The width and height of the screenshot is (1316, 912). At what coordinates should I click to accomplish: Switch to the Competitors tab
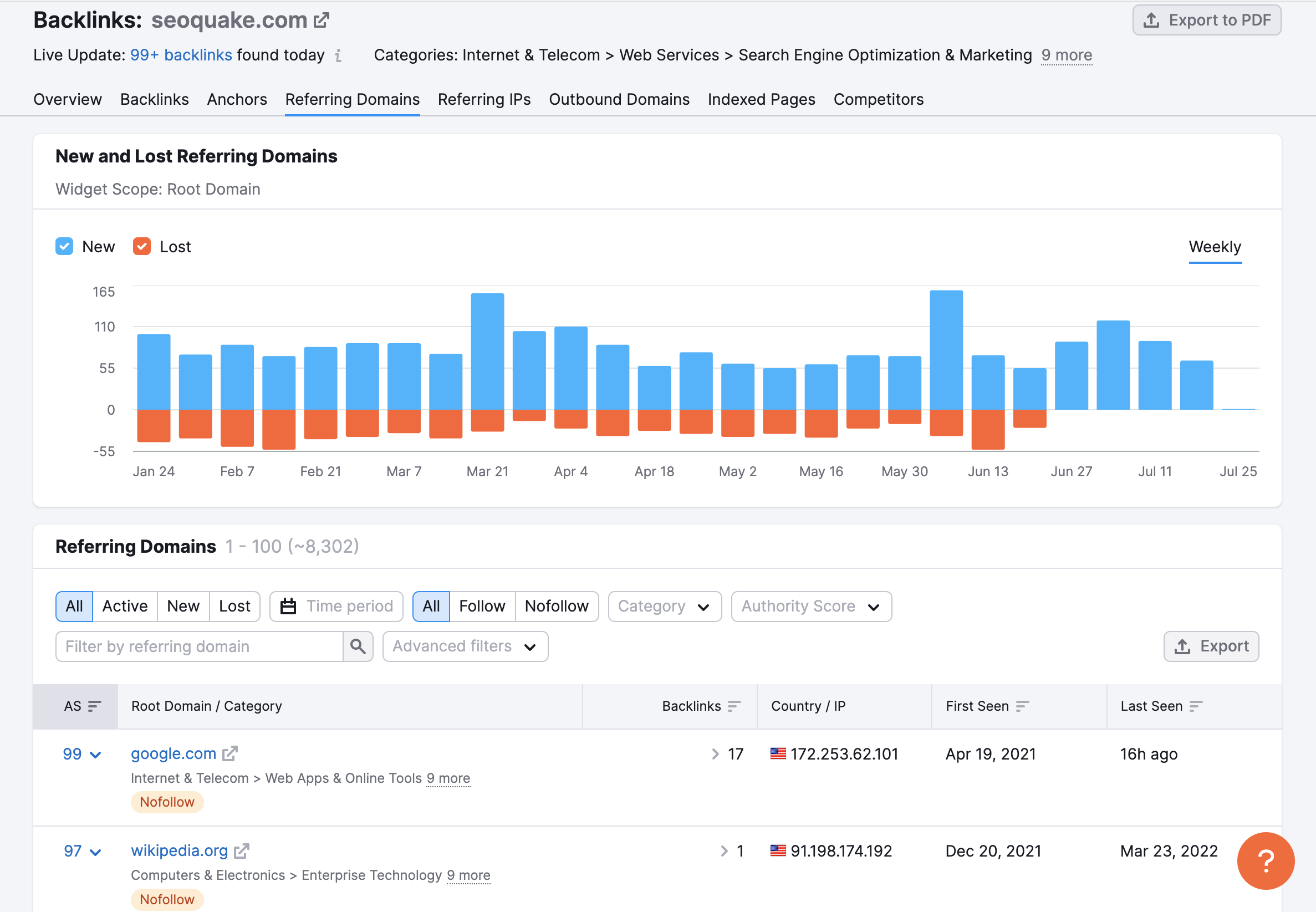point(879,99)
